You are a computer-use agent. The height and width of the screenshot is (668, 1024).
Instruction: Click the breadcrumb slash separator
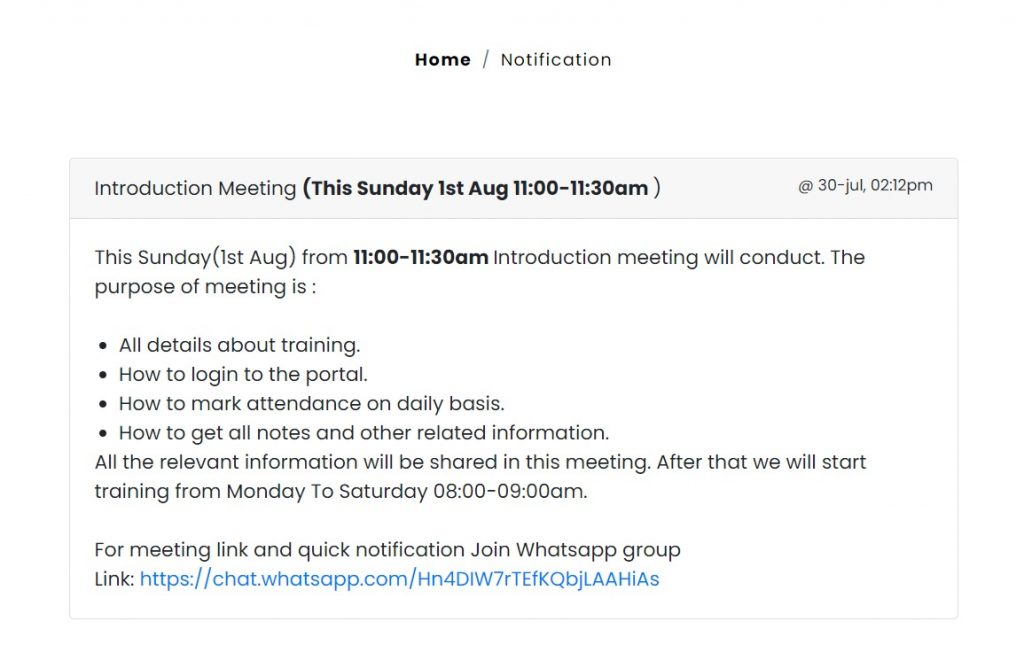click(485, 59)
